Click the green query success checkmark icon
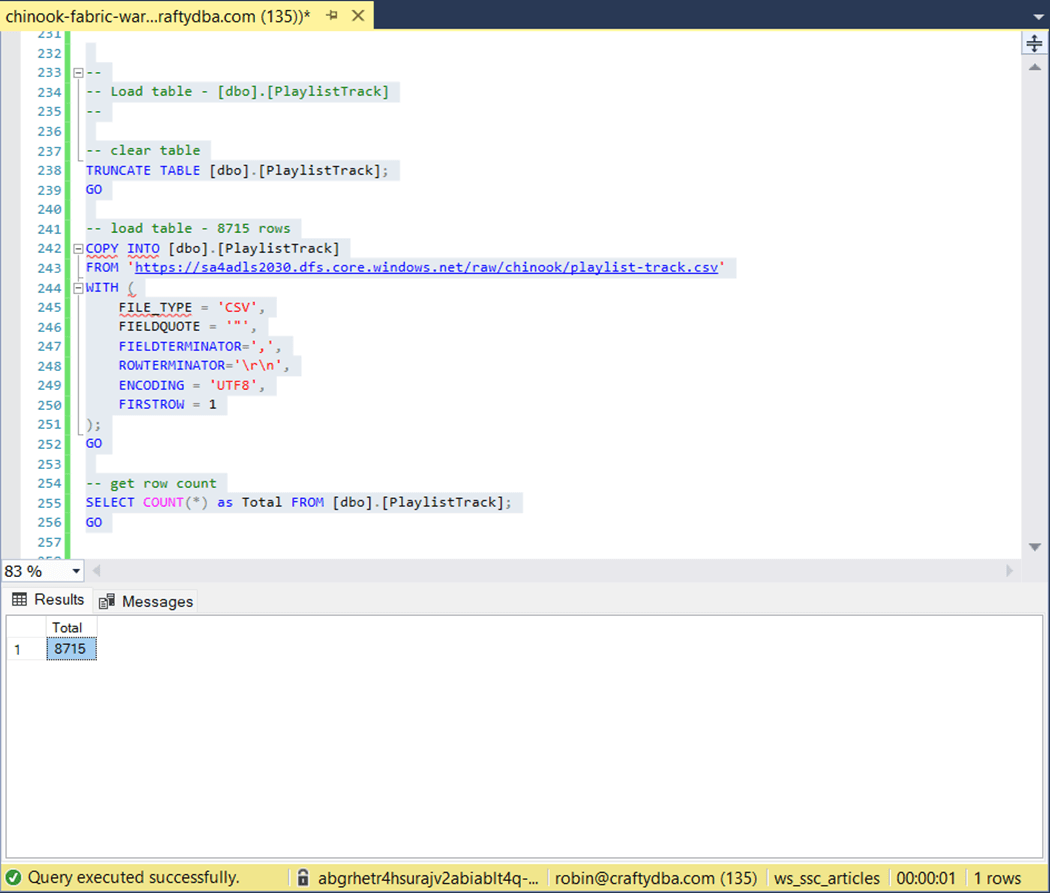The width and height of the screenshot is (1050, 893). 13,878
